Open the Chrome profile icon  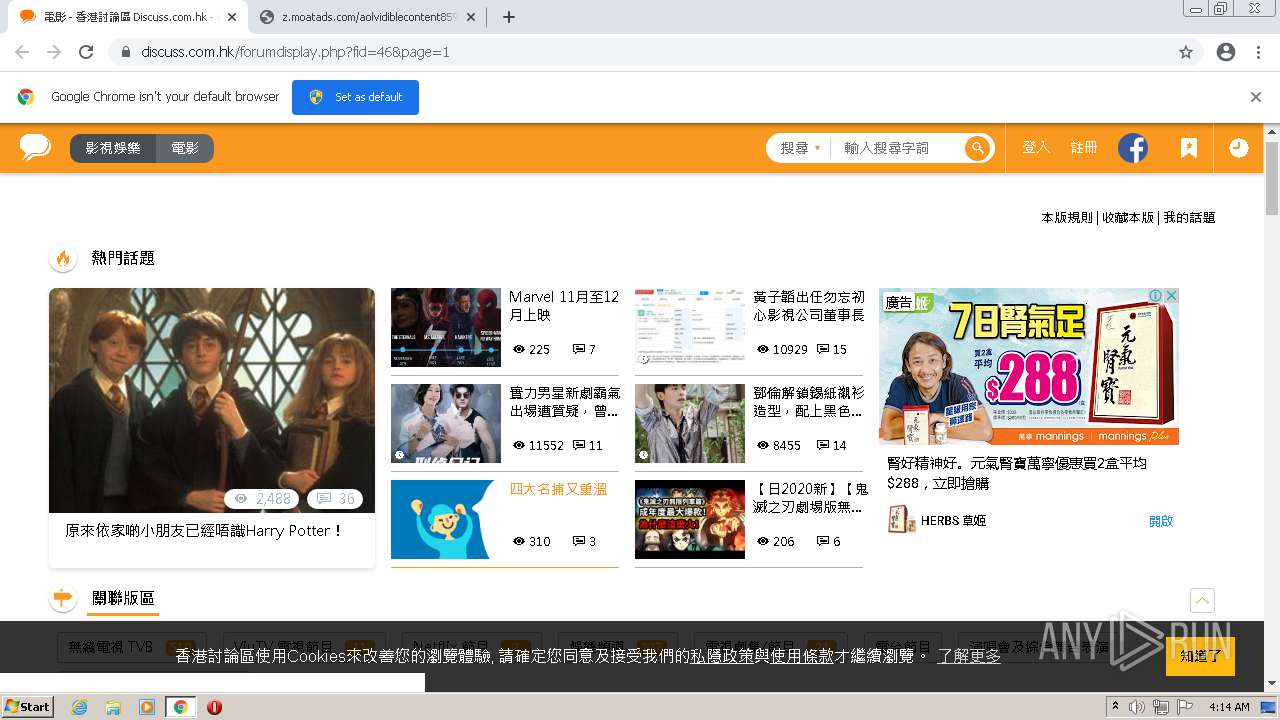pyautogui.click(x=1226, y=52)
